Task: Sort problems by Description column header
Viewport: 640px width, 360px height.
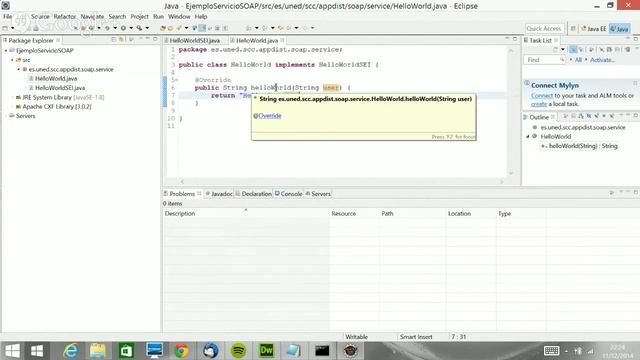Action: point(246,213)
